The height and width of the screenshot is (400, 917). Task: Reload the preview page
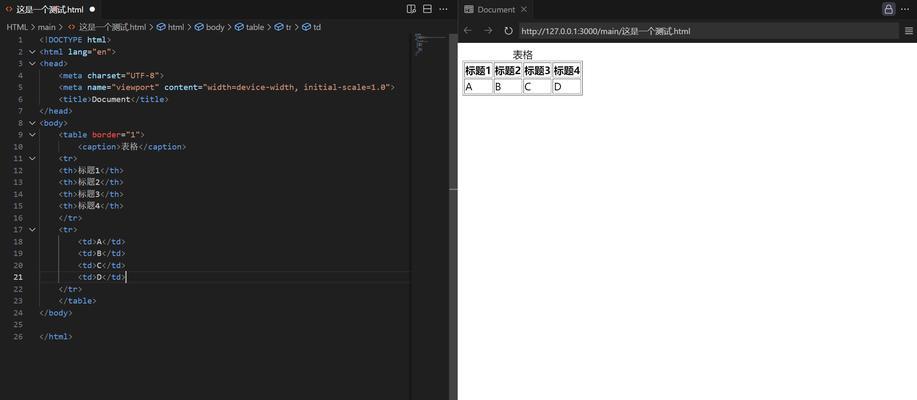point(508,30)
